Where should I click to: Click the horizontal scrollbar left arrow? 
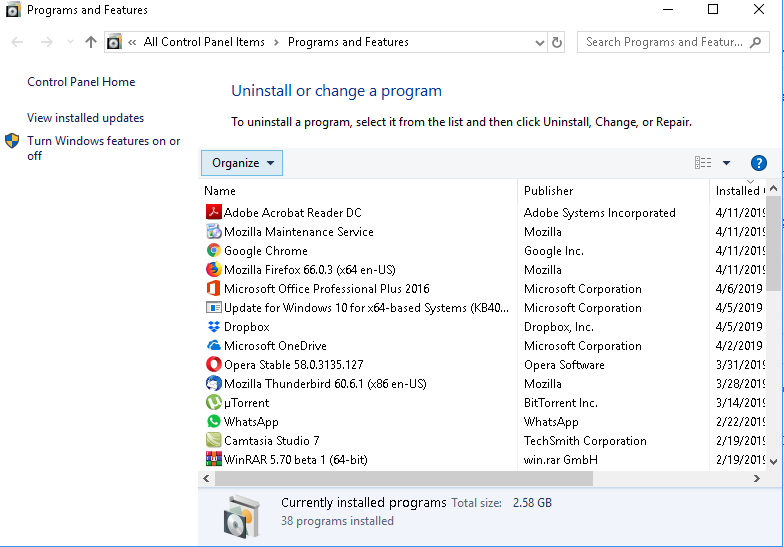pyautogui.click(x=206, y=478)
